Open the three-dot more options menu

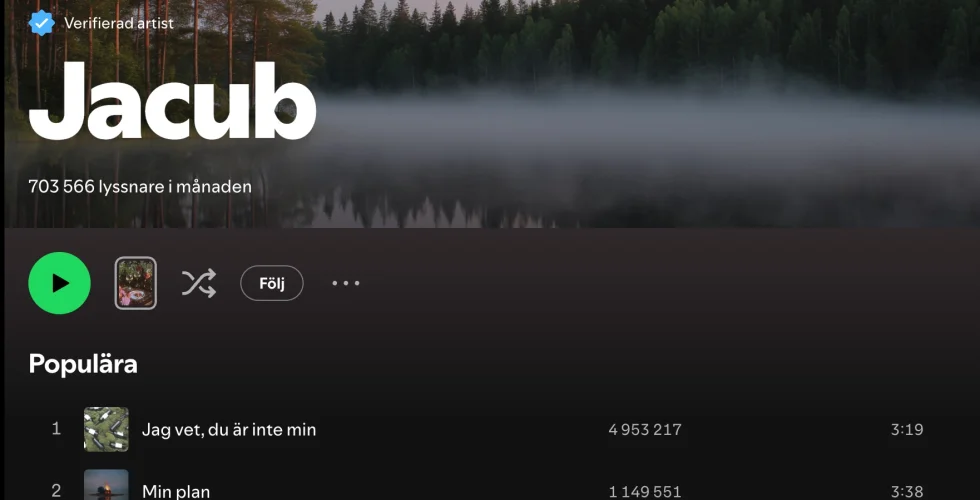point(346,283)
